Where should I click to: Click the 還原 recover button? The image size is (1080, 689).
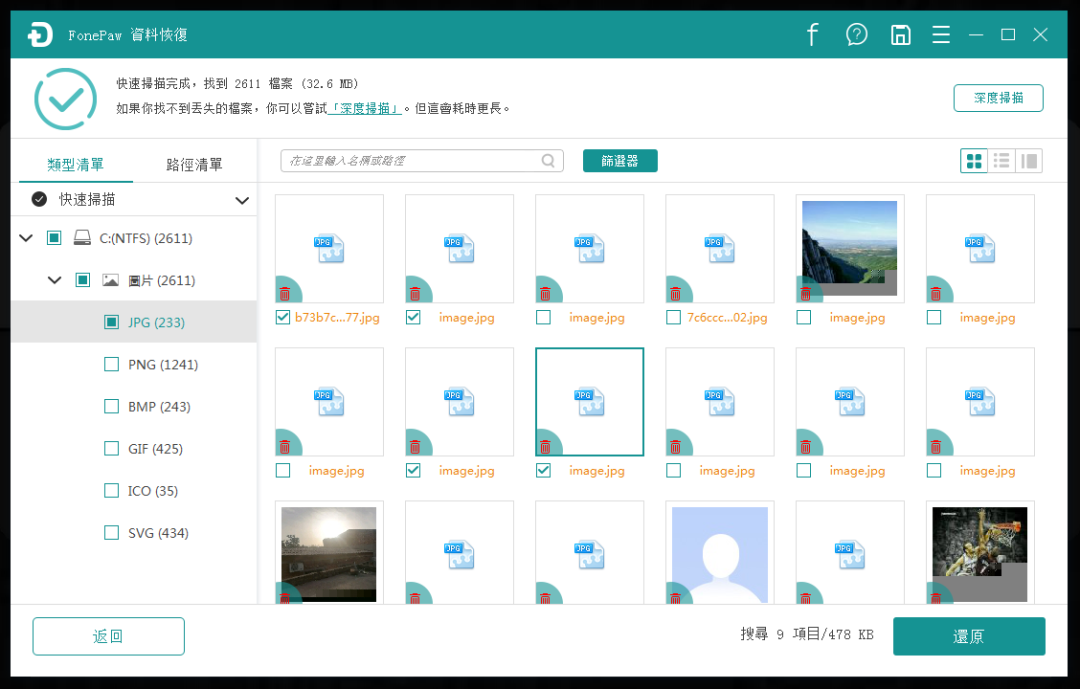(968, 636)
